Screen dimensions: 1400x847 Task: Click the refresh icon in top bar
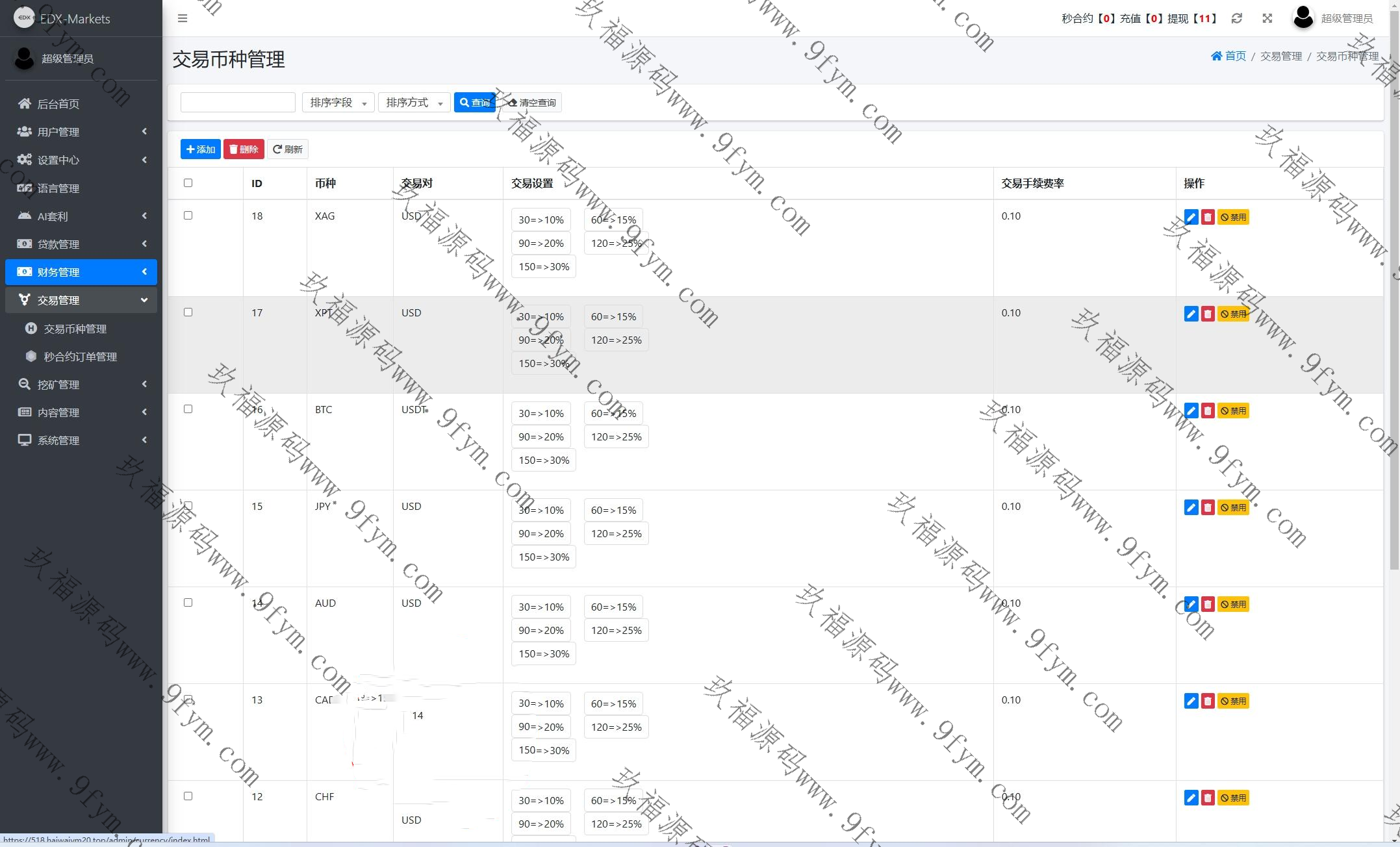click(x=1236, y=18)
